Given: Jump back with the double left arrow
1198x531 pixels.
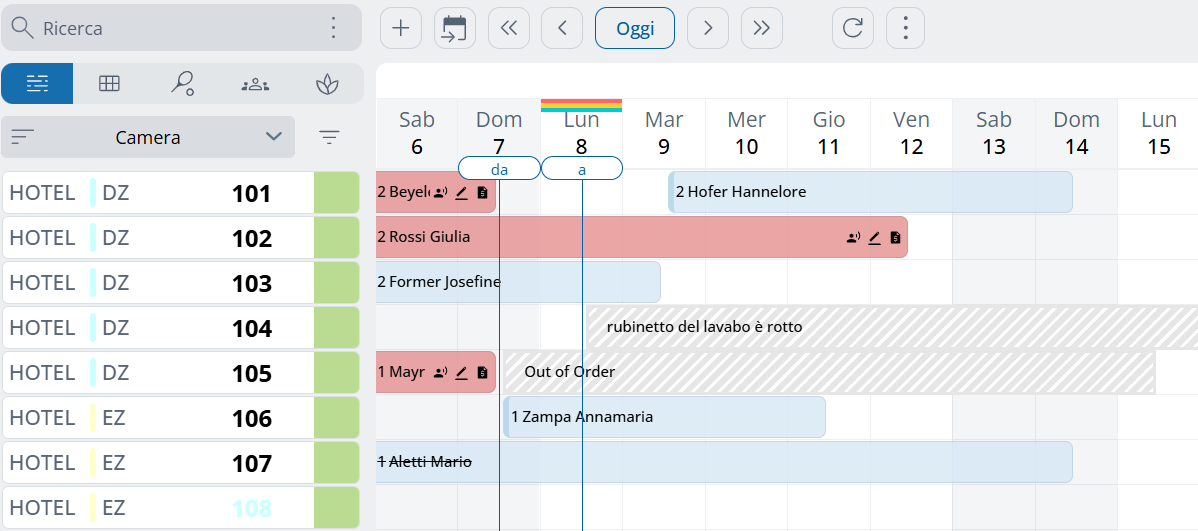Looking at the screenshot, I should point(509,28).
